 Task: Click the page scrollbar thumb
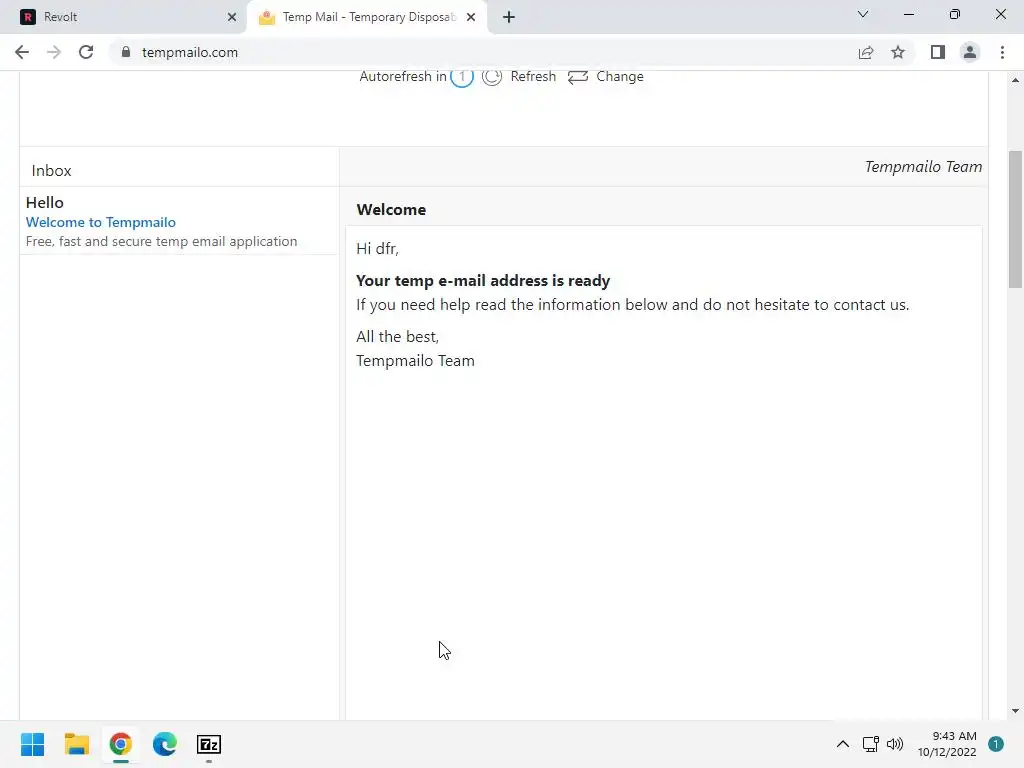point(1015,219)
